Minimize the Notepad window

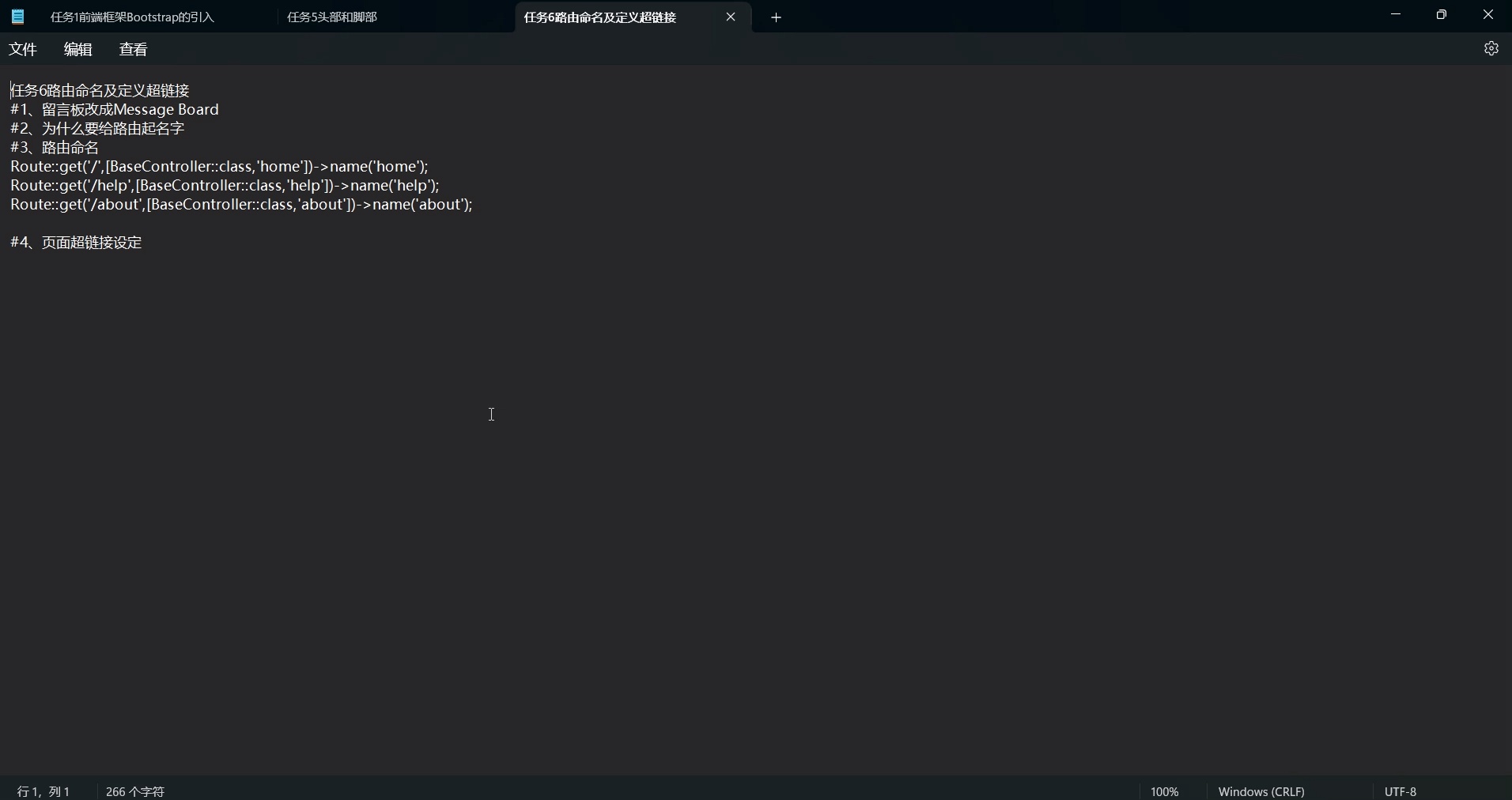tap(1396, 14)
